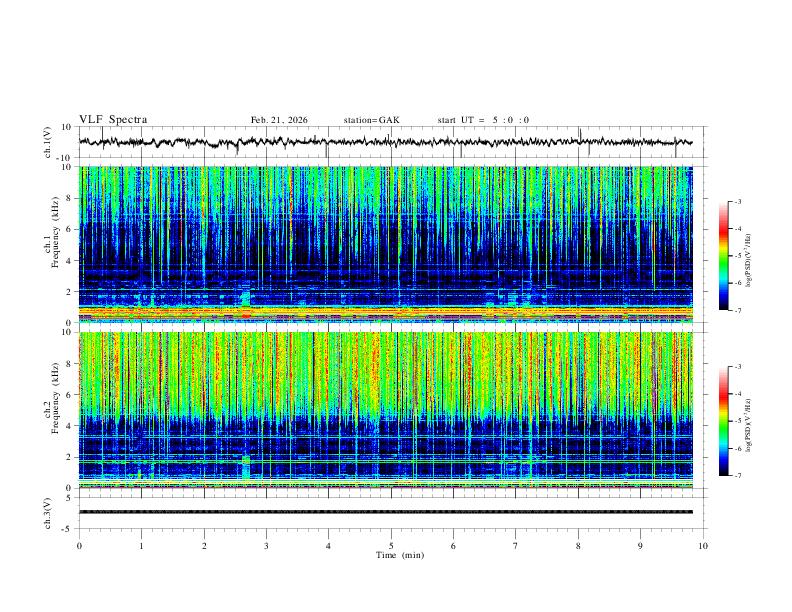
Task: Click the ch.1 frequency tick label "8"
Action: [71, 198]
